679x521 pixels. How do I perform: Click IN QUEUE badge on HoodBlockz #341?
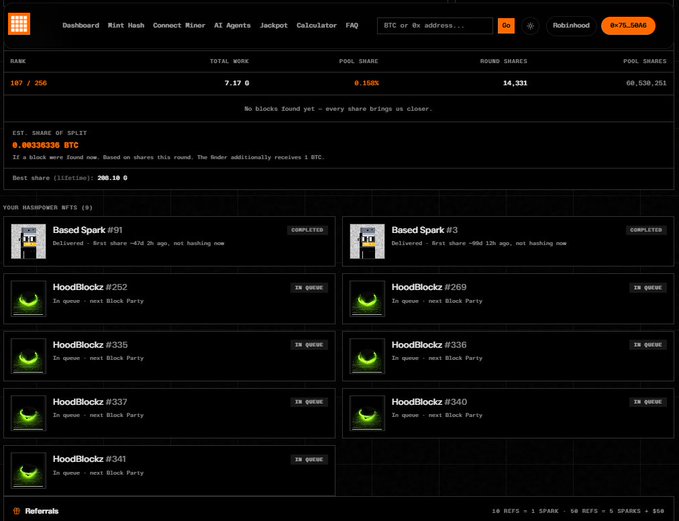pos(309,460)
